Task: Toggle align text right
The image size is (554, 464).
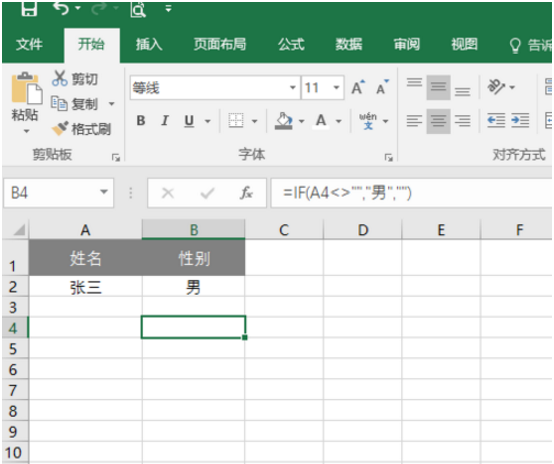Action: tap(462, 121)
